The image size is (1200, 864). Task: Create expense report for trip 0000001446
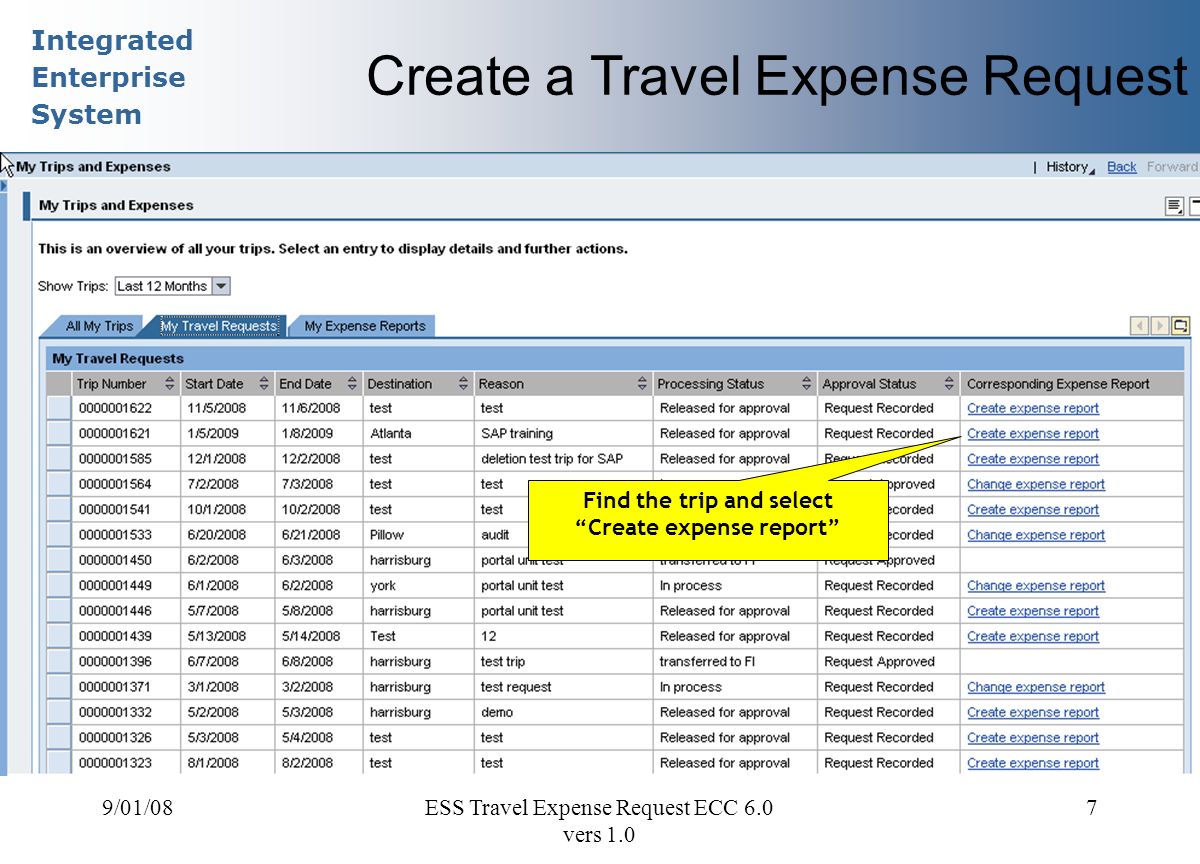pyautogui.click(x=1033, y=611)
